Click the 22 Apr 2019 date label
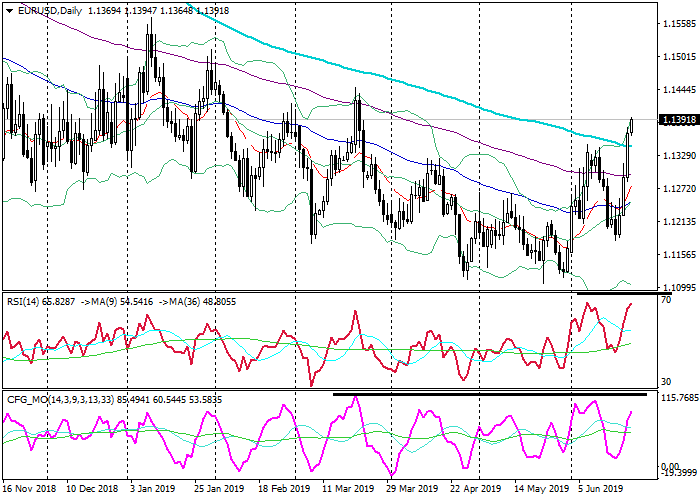This screenshot has width=700, height=500. click(475, 489)
